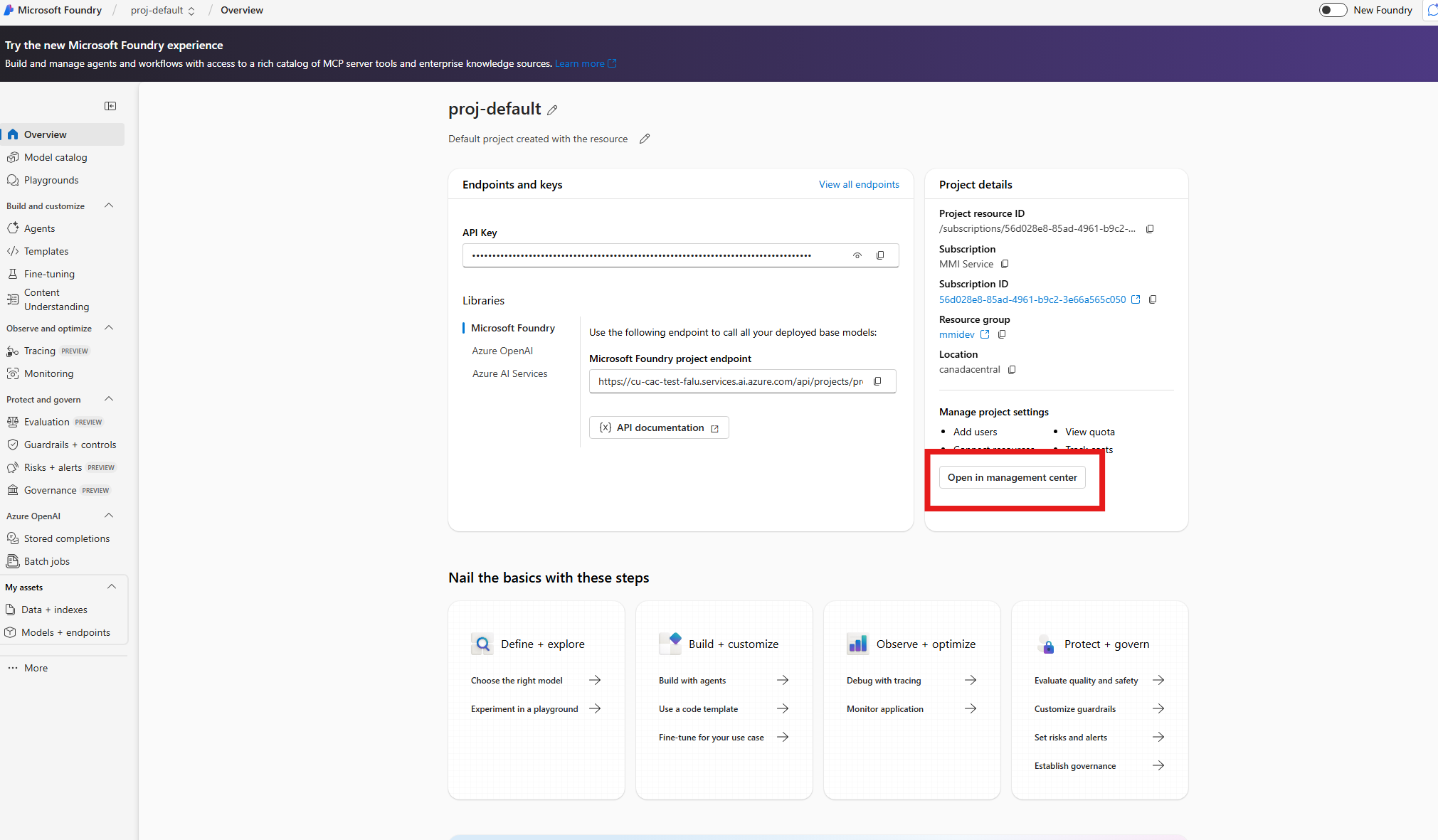Collapse the Azure OpenAI section
The image size is (1438, 840).
[109, 516]
